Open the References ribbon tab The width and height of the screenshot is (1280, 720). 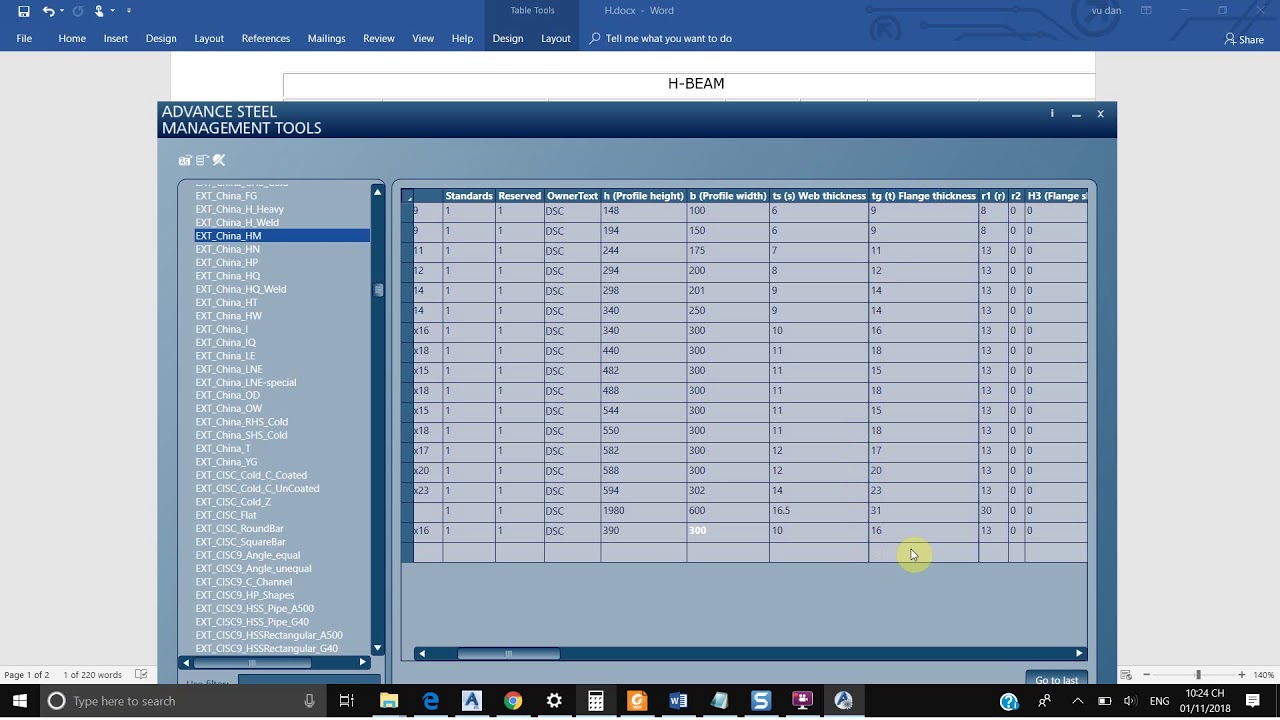point(266,38)
